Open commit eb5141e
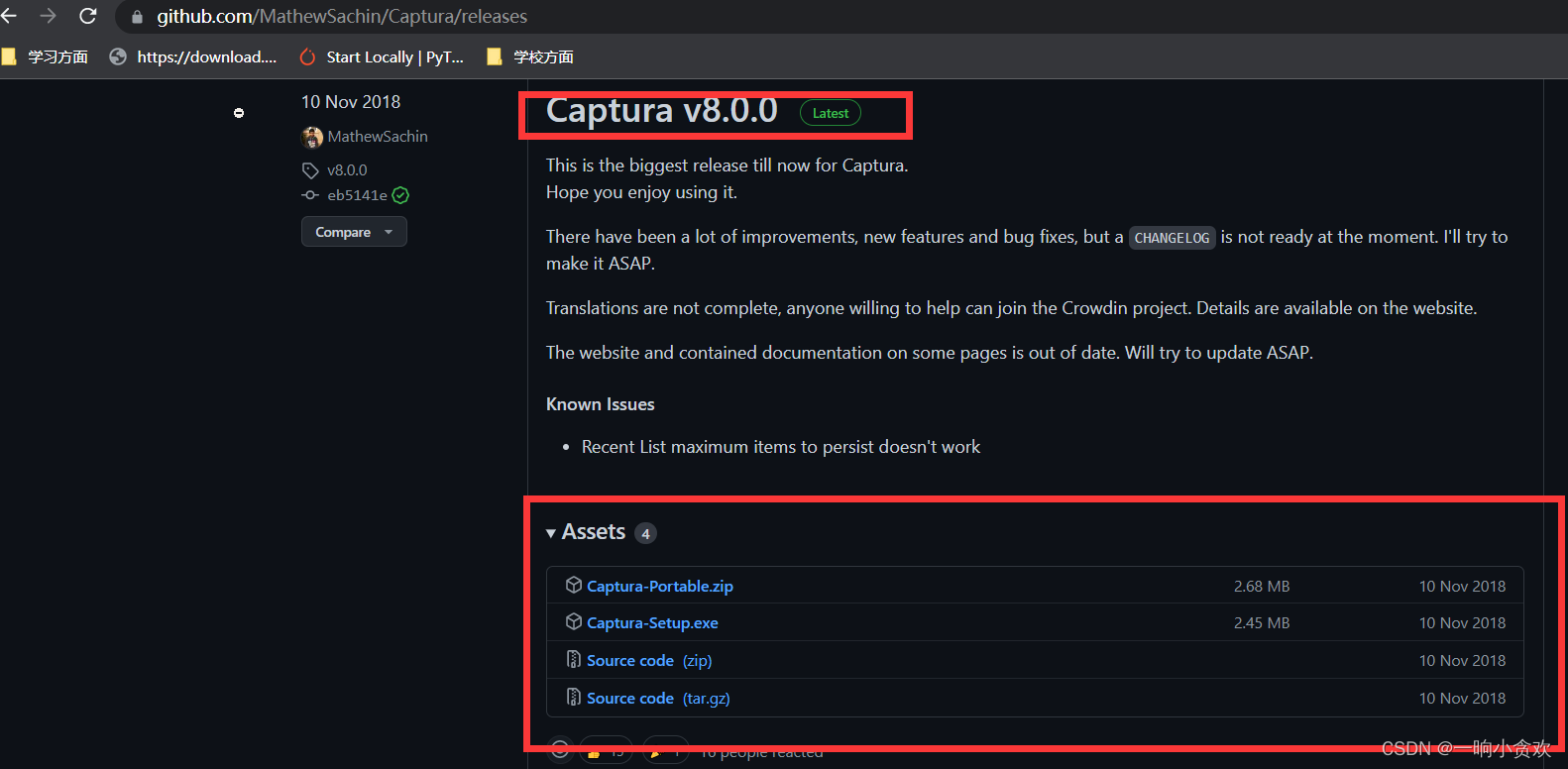The height and width of the screenshot is (769, 1568). pos(357,195)
